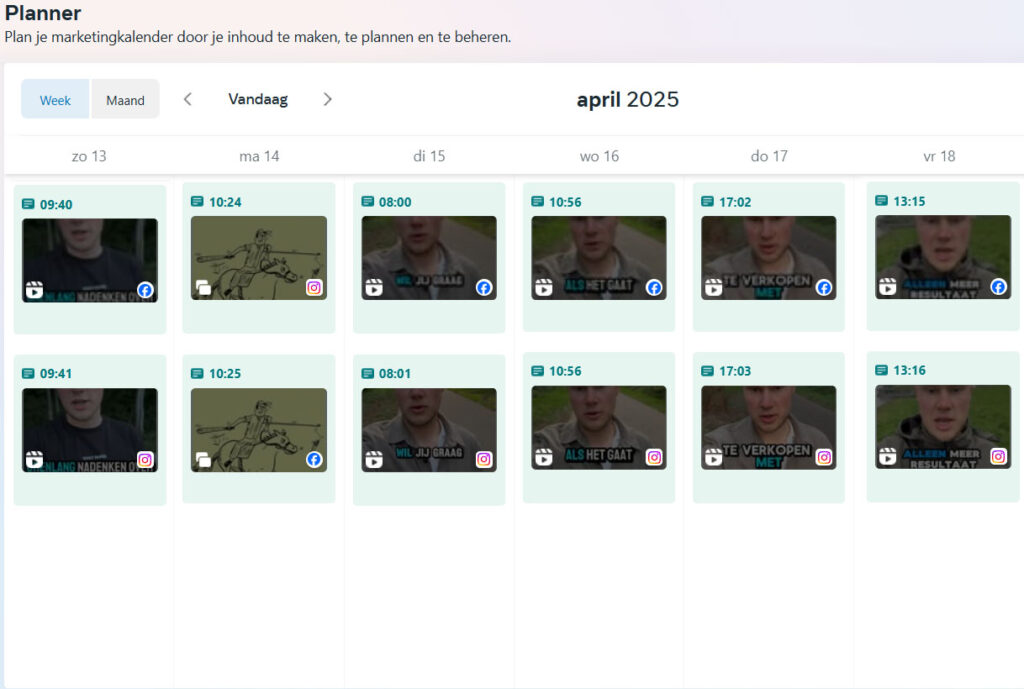
Task: Click Instagram icon on vr 18 13:16 post
Action: pos(998,457)
